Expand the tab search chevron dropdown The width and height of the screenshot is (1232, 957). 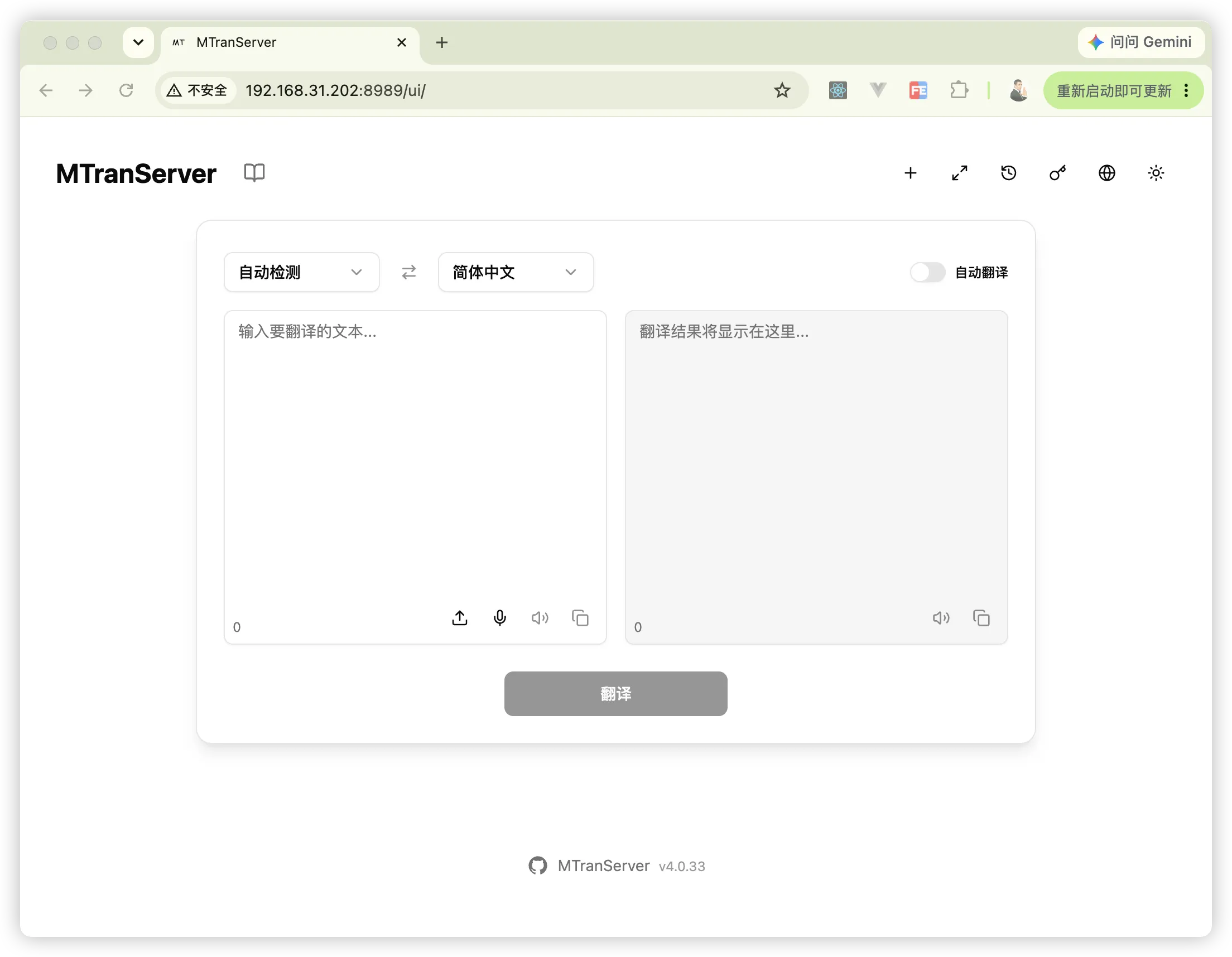tap(138, 42)
